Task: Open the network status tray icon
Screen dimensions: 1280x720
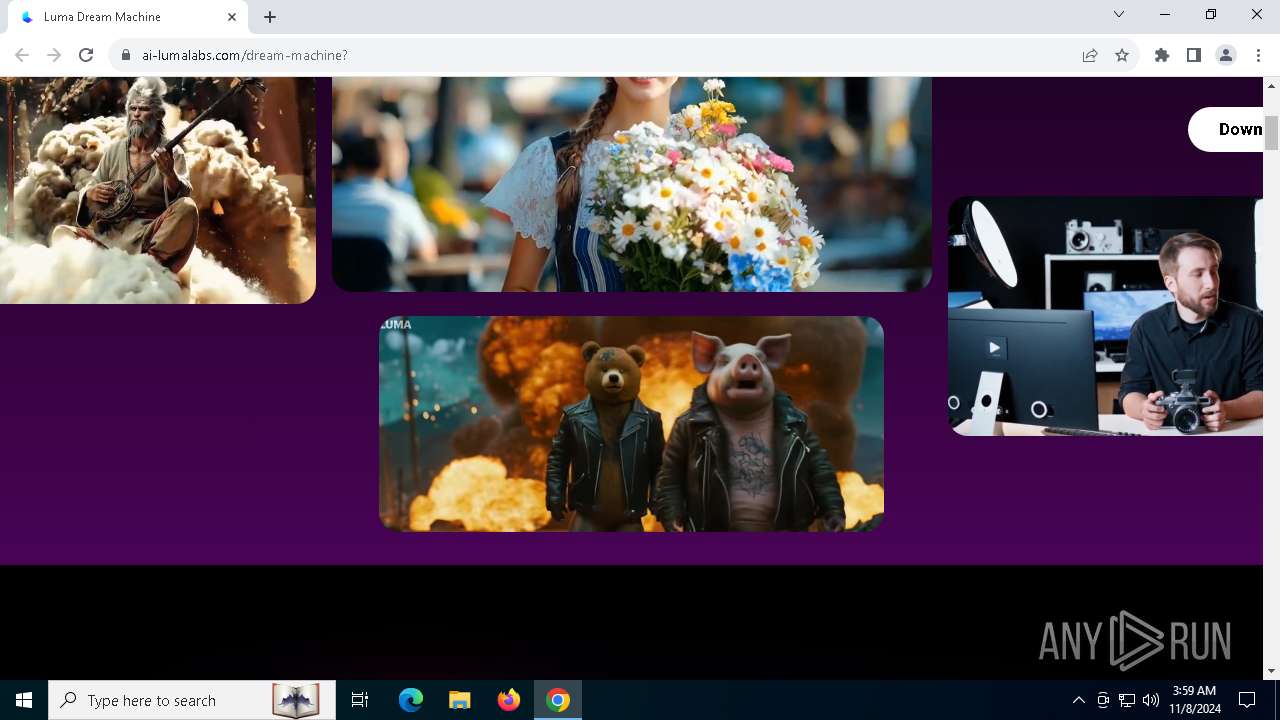Action: click(1127, 700)
